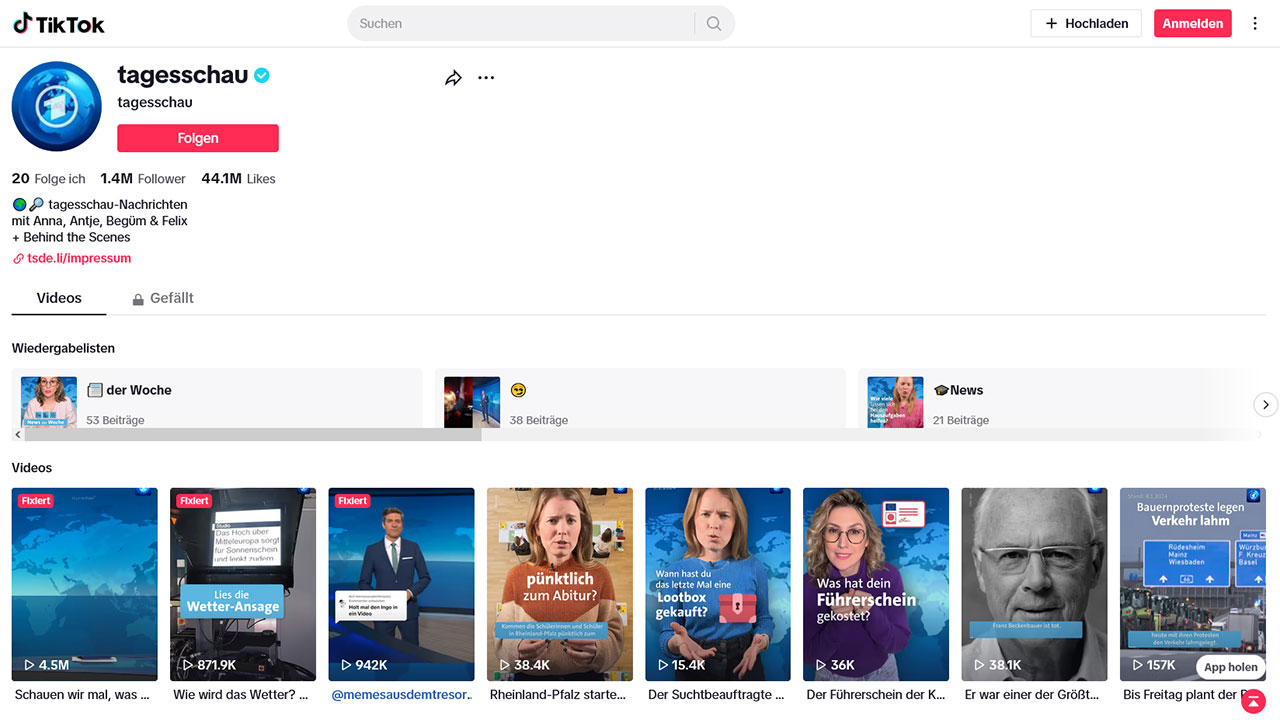Viewport: 1280px width, 720px height.
Task: Click the Hochladen button
Action: (1085, 24)
